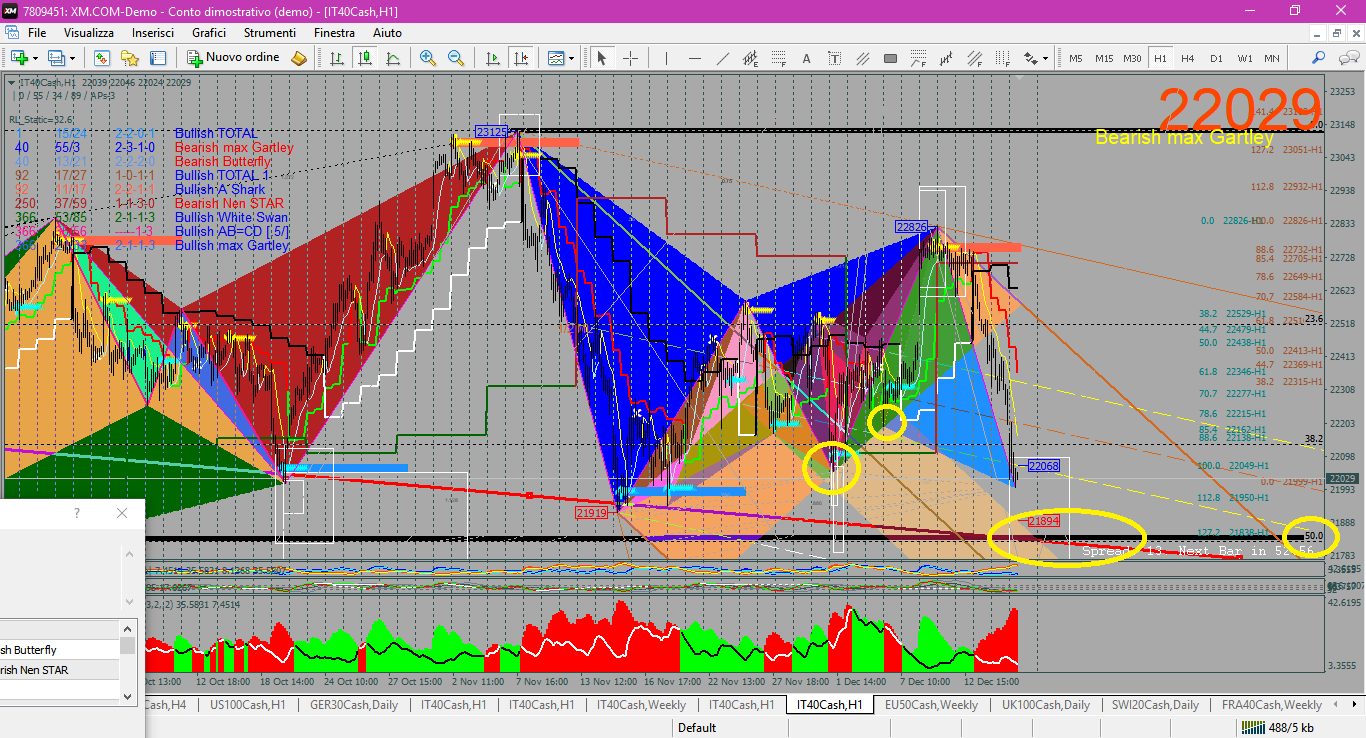Open the Grafici menu
This screenshot has height=738, width=1366.
209,33
